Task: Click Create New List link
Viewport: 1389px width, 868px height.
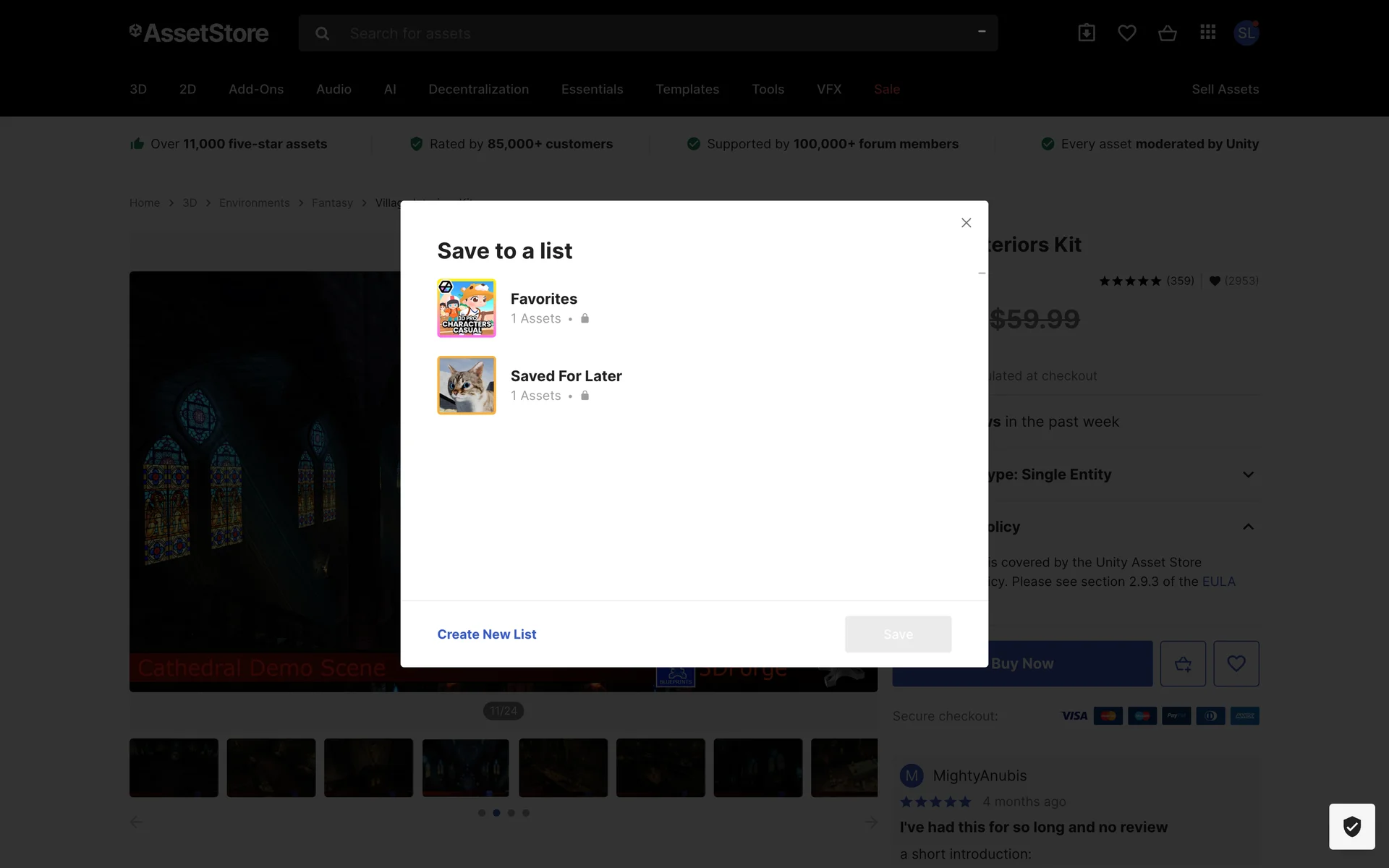Action: pos(486,634)
